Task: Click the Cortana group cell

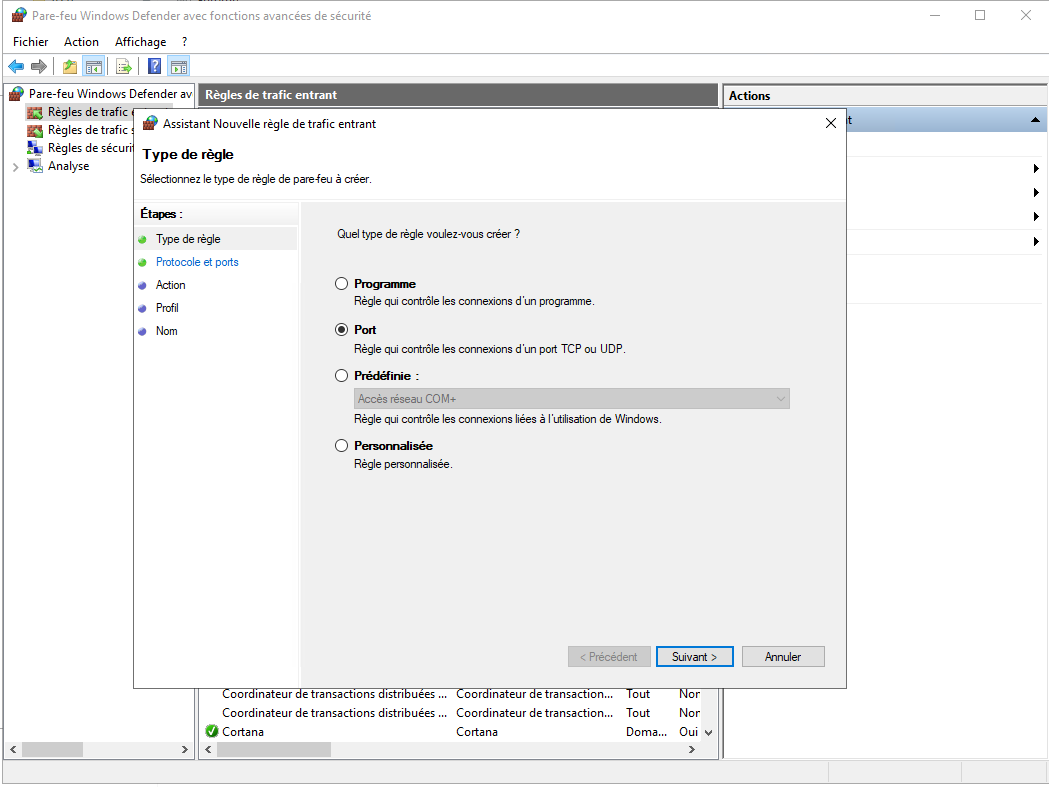Action: tap(477, 731)
